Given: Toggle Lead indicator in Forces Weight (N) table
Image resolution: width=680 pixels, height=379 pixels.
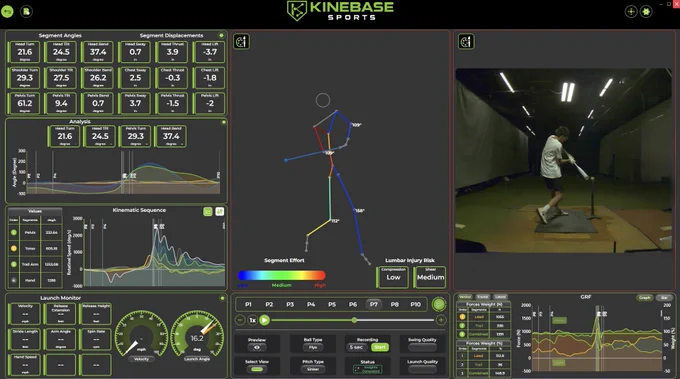Looking at the screenshot, I should pyautogui.click(x=462, y=317).
